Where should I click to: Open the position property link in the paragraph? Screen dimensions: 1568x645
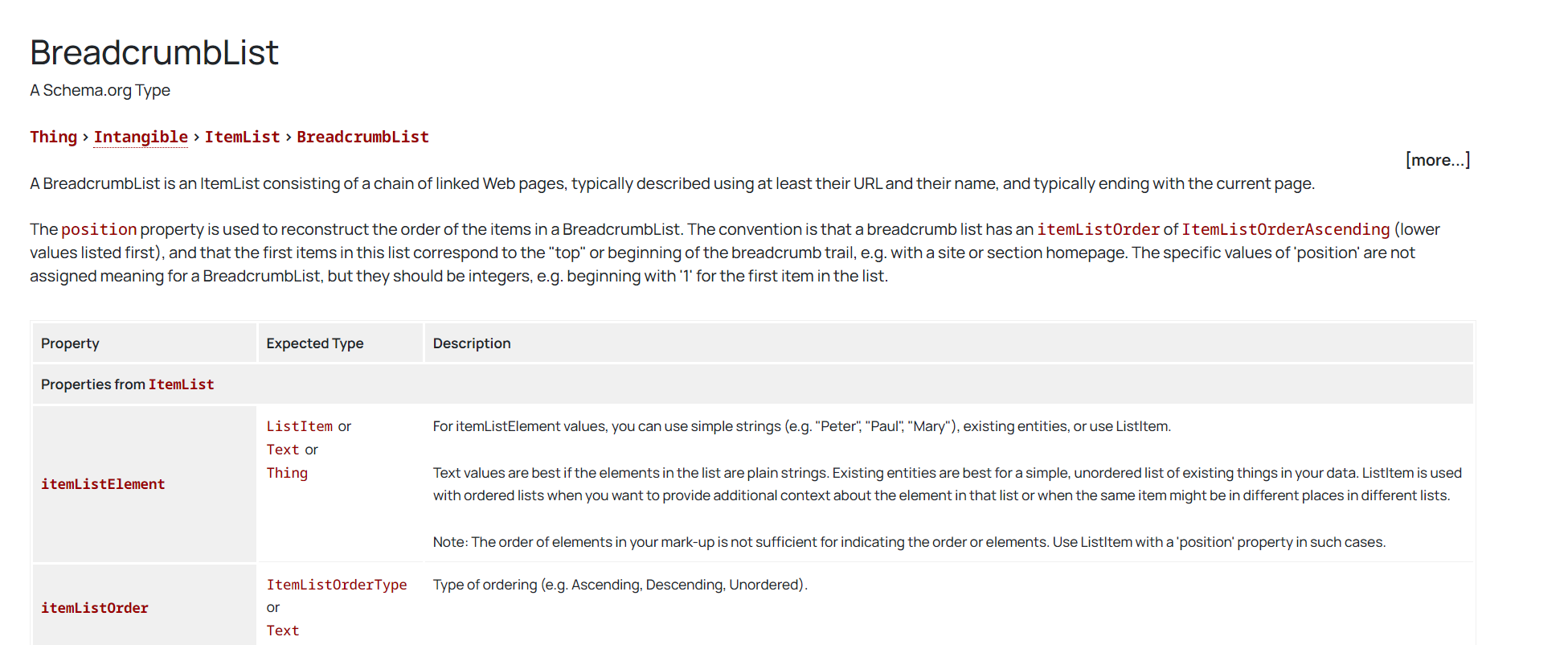coord(99,230)
